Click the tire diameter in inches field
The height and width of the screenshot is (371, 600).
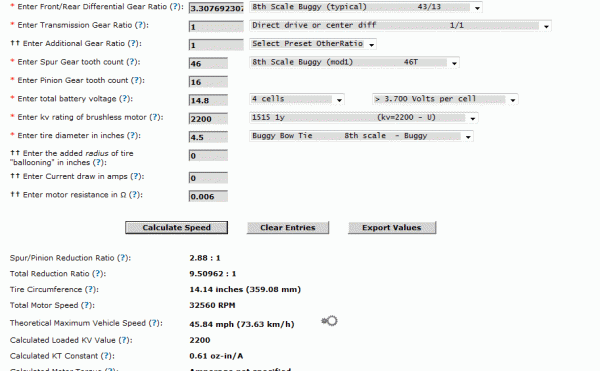pos(208,137)
